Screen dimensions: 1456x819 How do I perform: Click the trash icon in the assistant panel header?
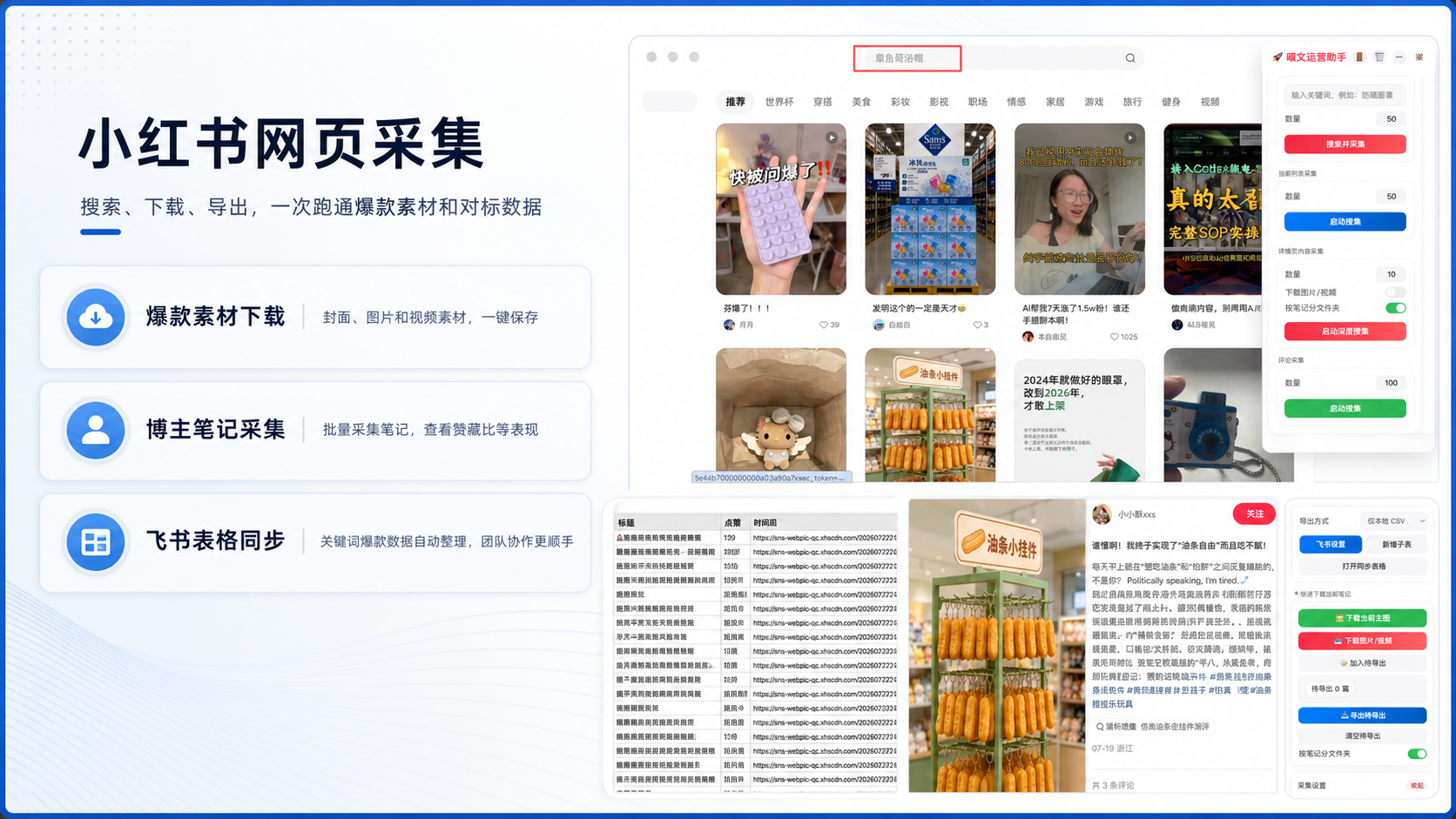pyautogui.click(x=1379, y=57)
